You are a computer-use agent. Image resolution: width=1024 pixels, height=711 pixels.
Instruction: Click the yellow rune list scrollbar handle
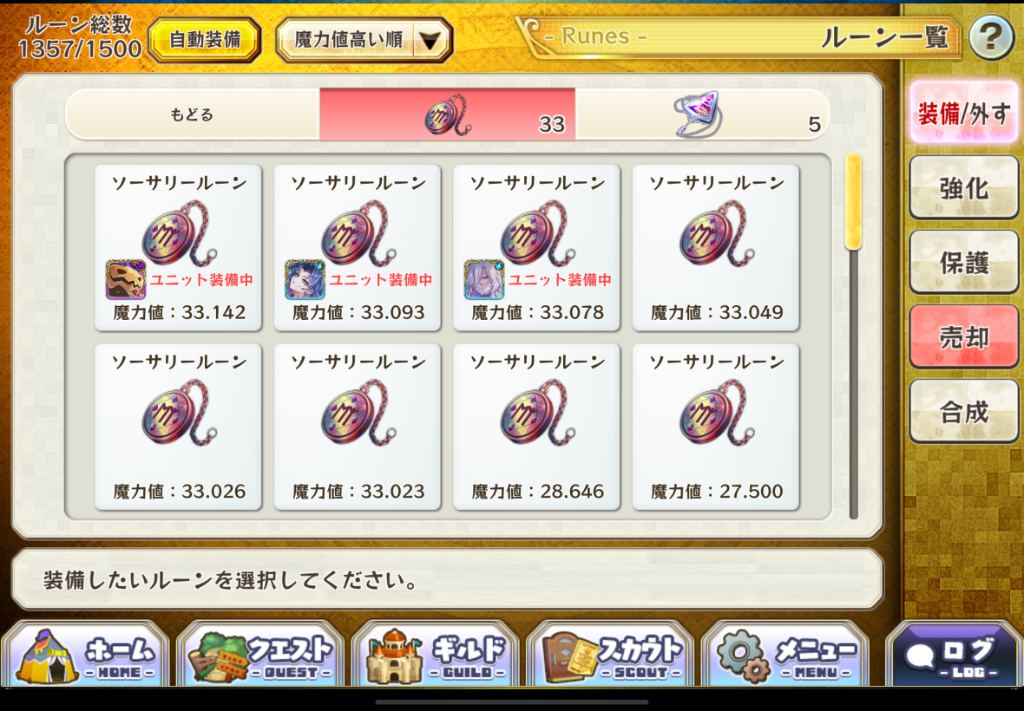853,202
